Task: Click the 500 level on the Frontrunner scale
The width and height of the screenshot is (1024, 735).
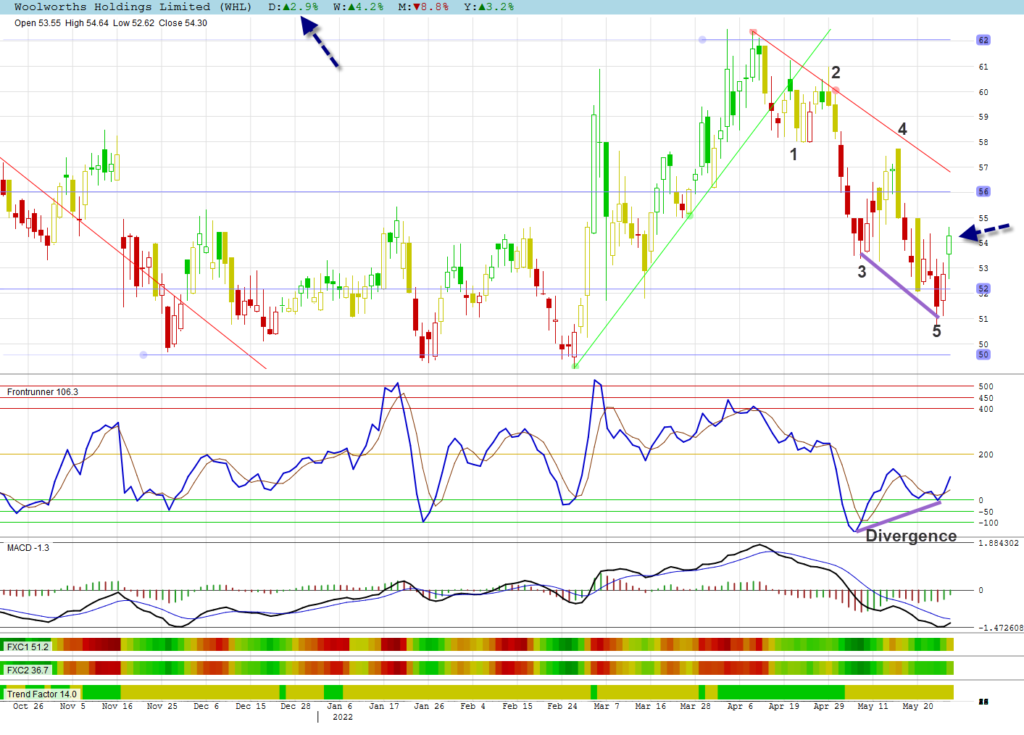Action: tap(985, 387)
